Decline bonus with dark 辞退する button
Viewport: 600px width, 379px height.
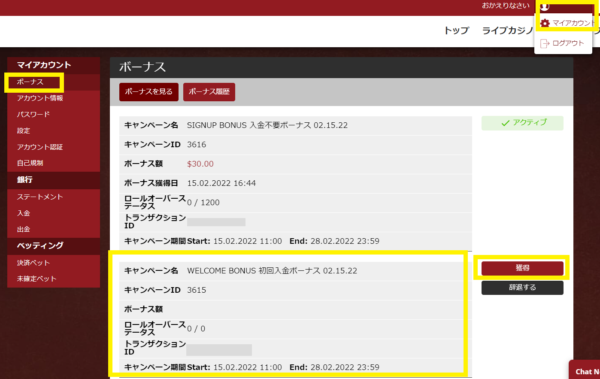coord(522,288)
